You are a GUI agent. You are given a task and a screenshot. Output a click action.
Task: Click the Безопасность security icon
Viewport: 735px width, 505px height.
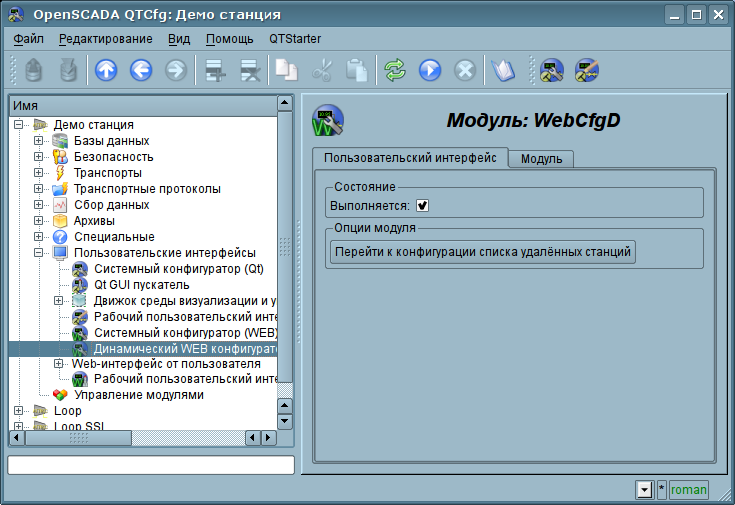click(x=60, y=157)
